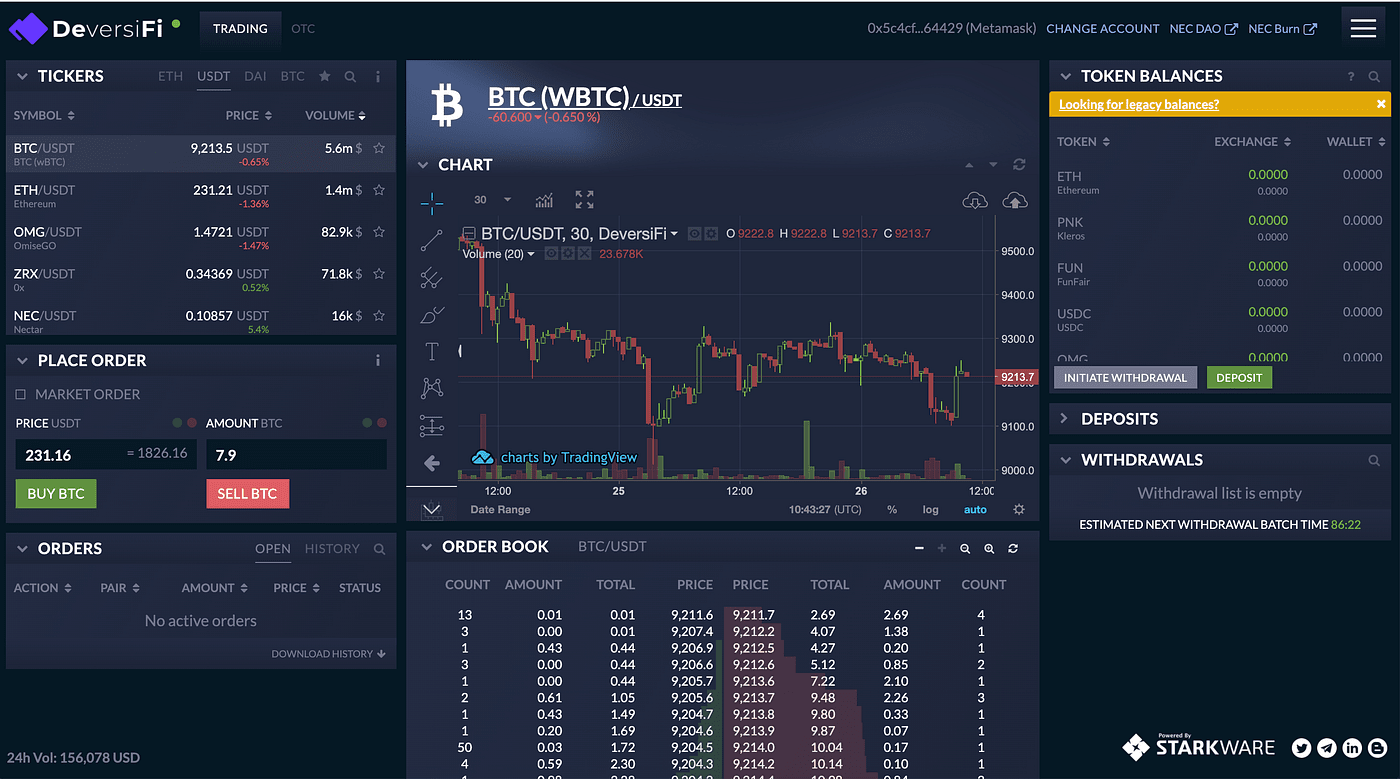1400x779 pixels.
Task: Open the Download History dropdown
Action: pyautogui.click(x=328, y=654)
